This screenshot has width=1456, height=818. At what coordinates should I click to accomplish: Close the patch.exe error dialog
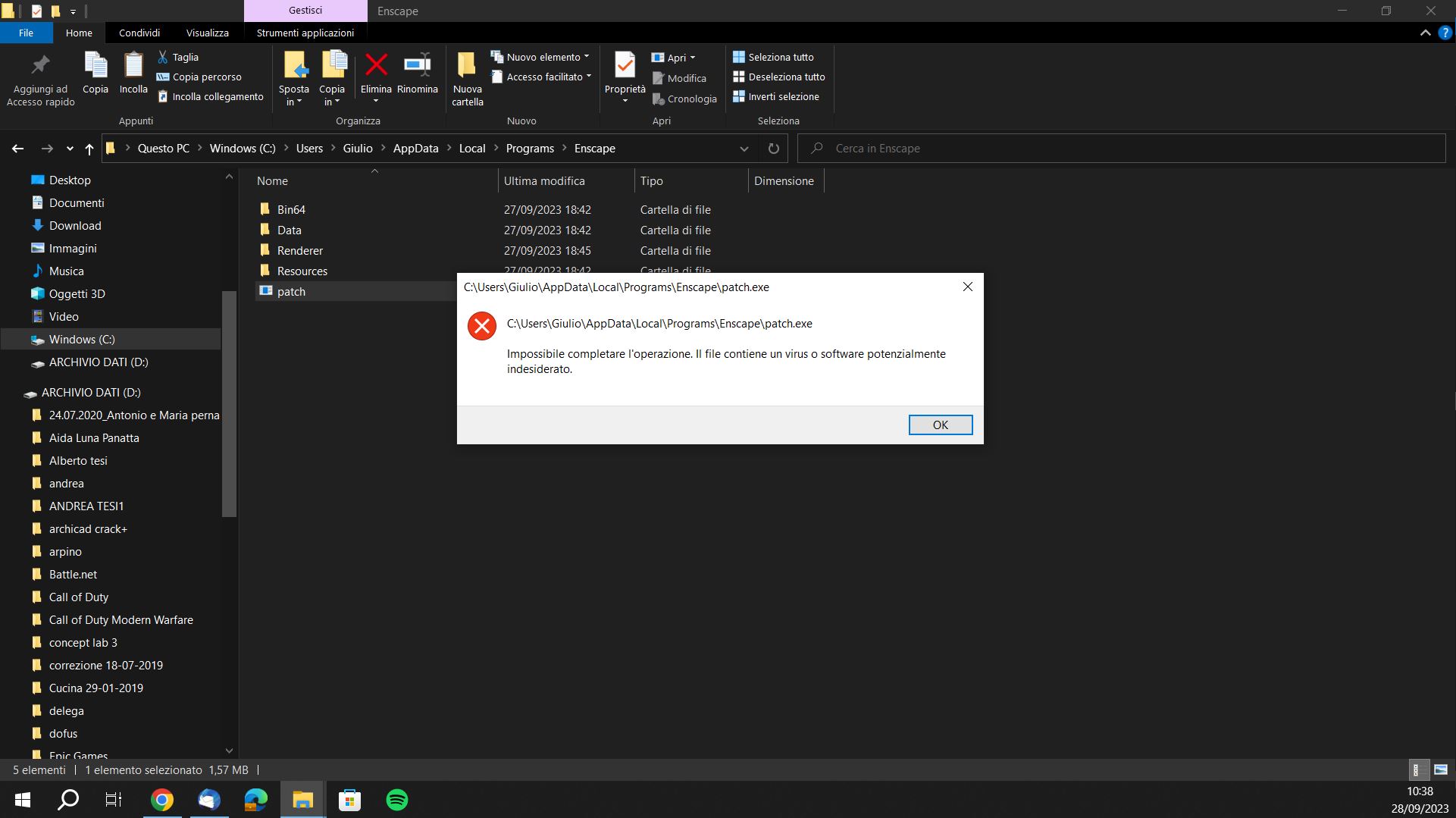click(x=967, y=287)
